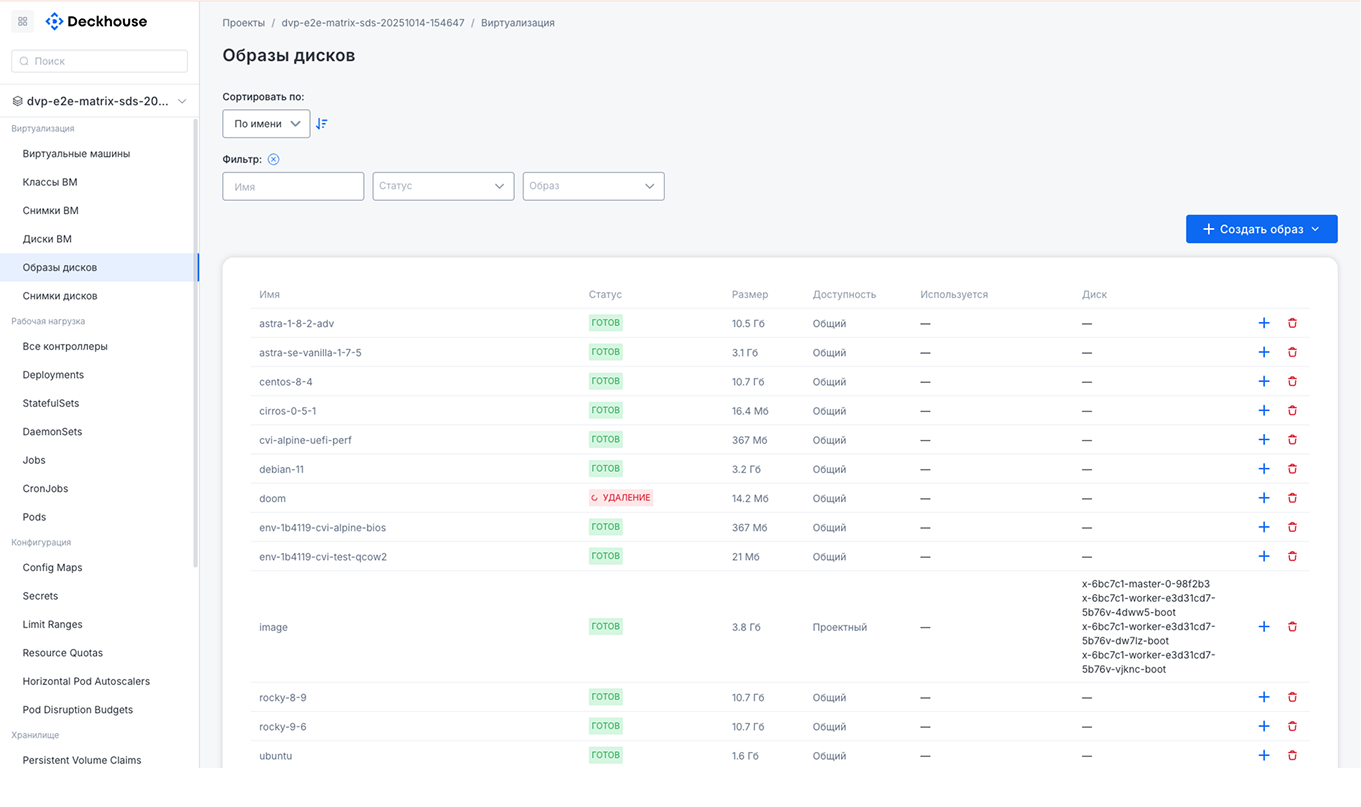1361x807 pixels.
Task: Open the Образ filter dropdown
Action: pos(593,186)
